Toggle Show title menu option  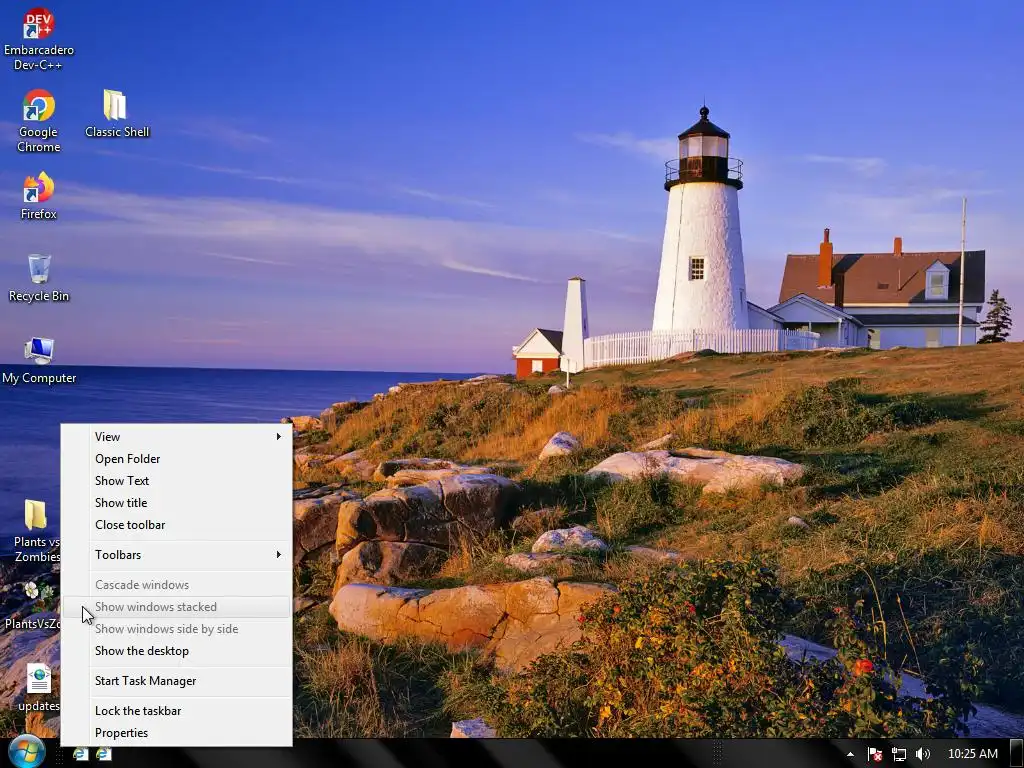[177, 503]
